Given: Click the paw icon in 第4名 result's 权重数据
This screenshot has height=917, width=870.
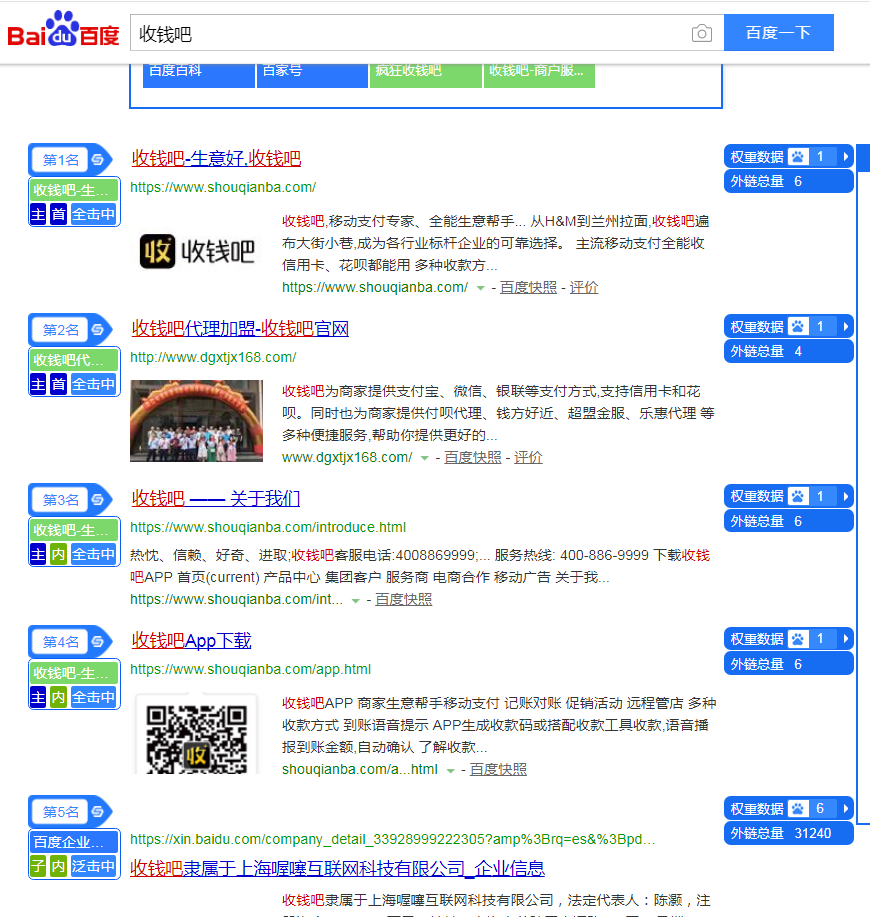Looking at the screenshot, I should point(798,639).
